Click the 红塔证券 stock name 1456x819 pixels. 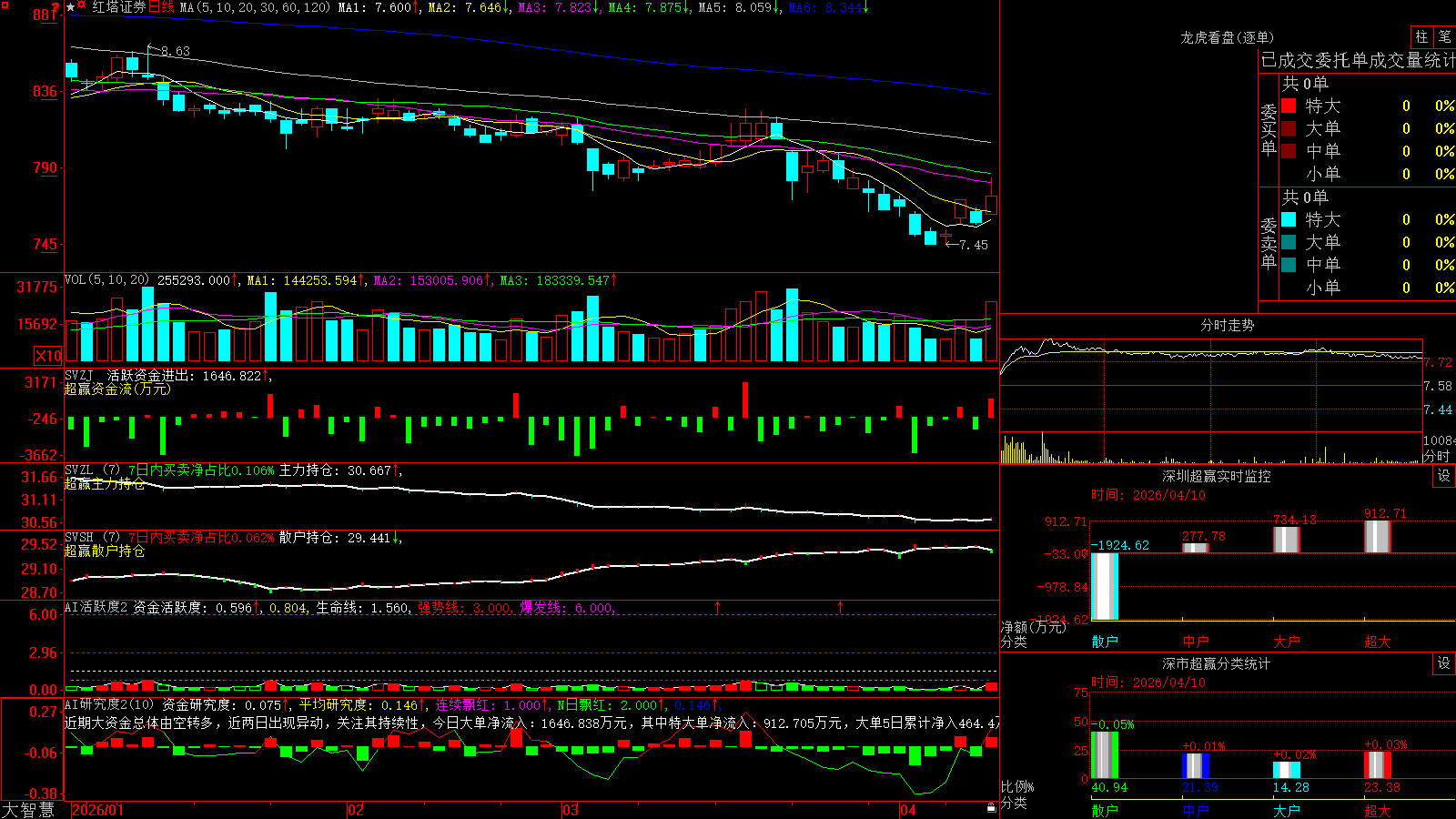pyautogui.click(x=118, y=7)
